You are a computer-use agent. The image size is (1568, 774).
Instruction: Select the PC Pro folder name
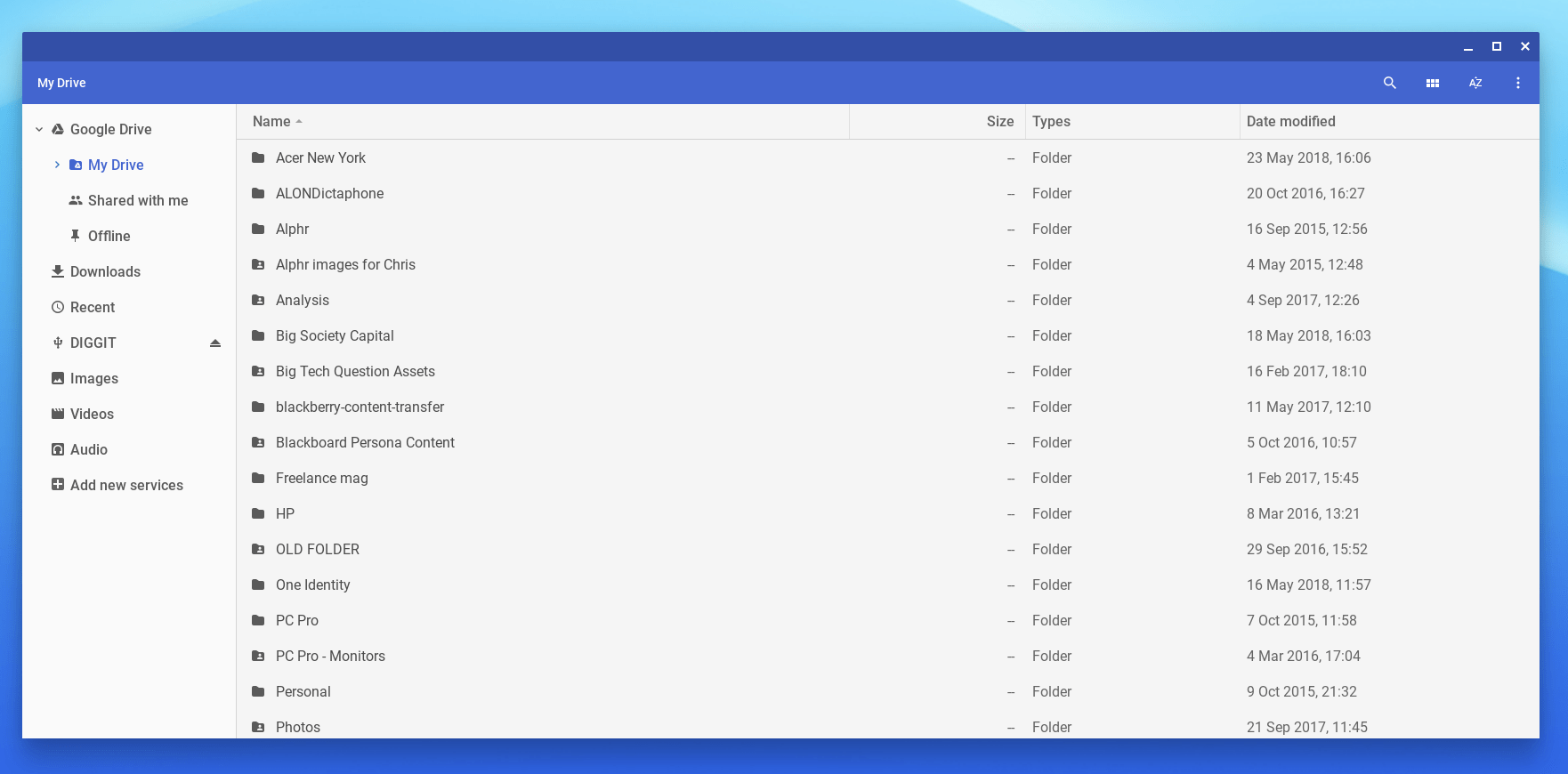[x=296, y=620]
